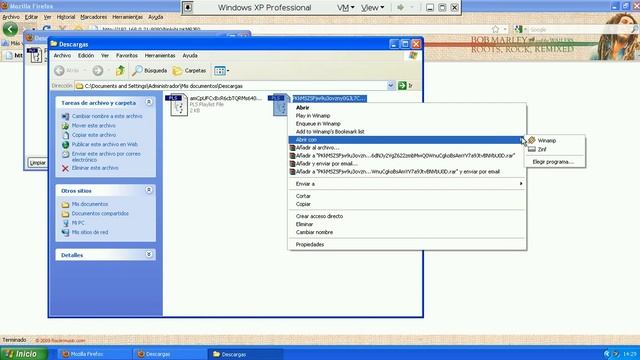Click the Explorer Back arrow icon
The width and height of the screenshot is (640, 360).
[60, 71]
